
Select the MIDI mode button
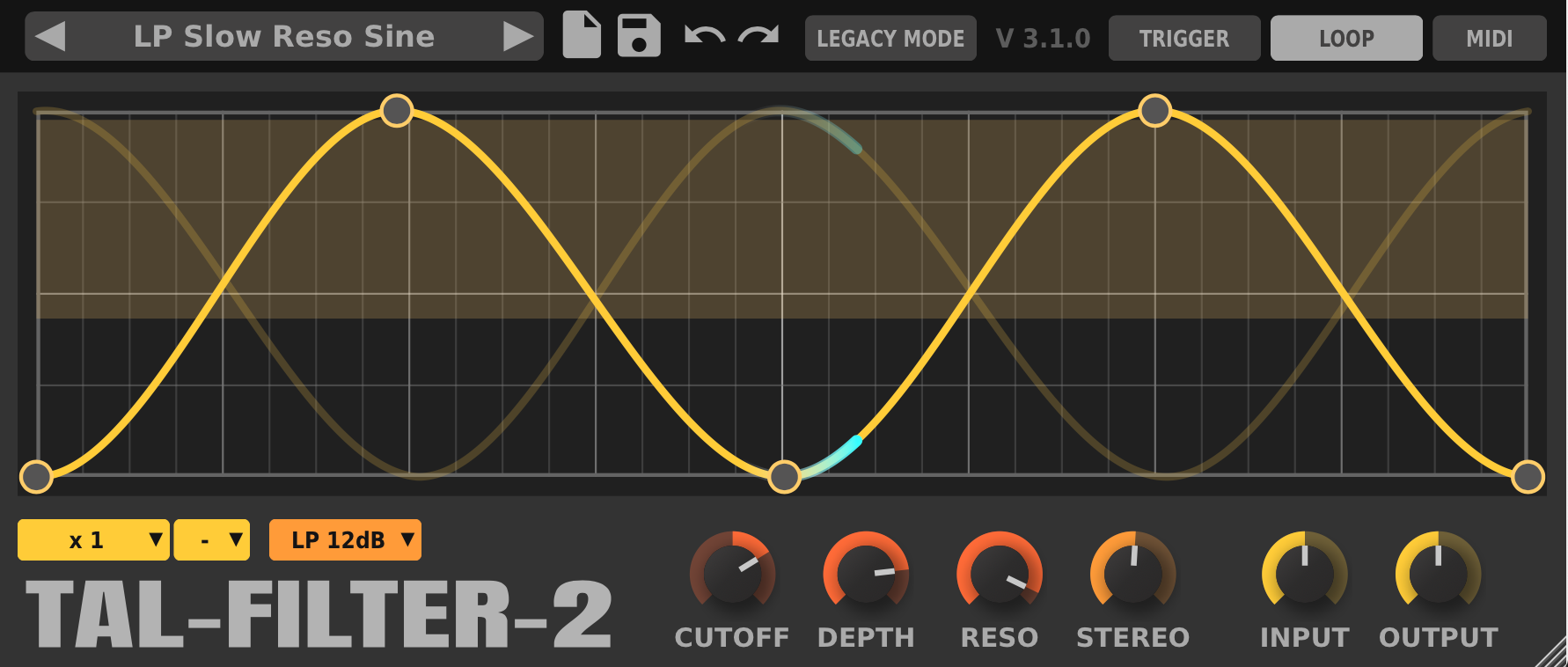pos(1489,38)
